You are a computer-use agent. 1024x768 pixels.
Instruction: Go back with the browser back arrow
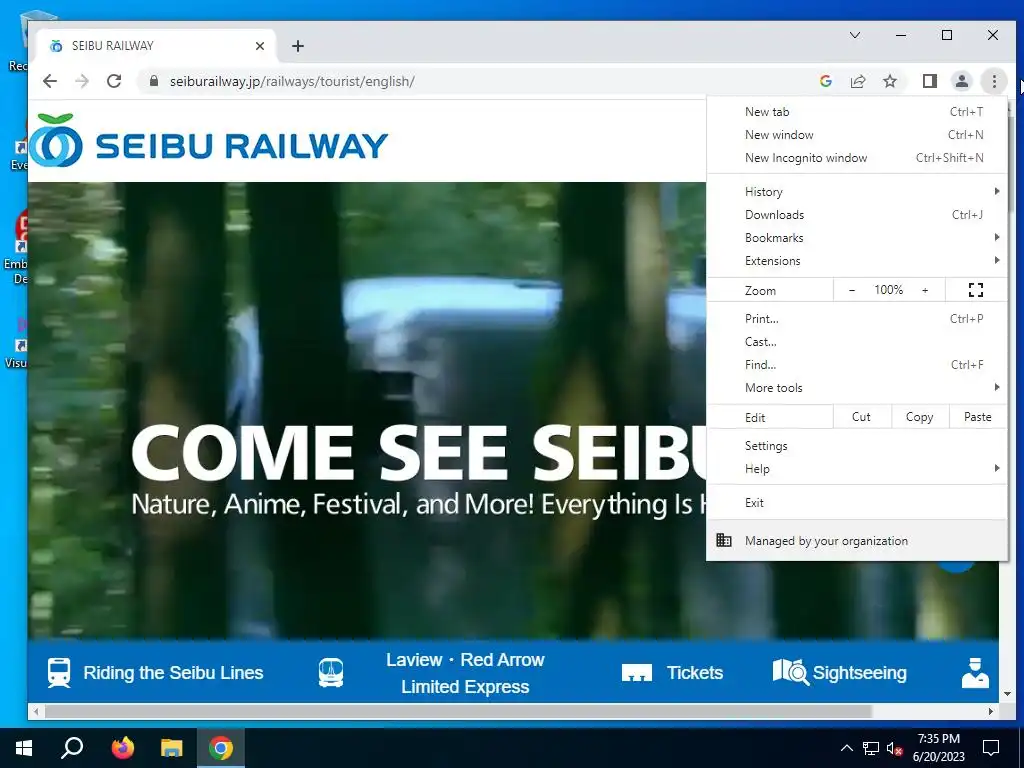tap(50, 81)
